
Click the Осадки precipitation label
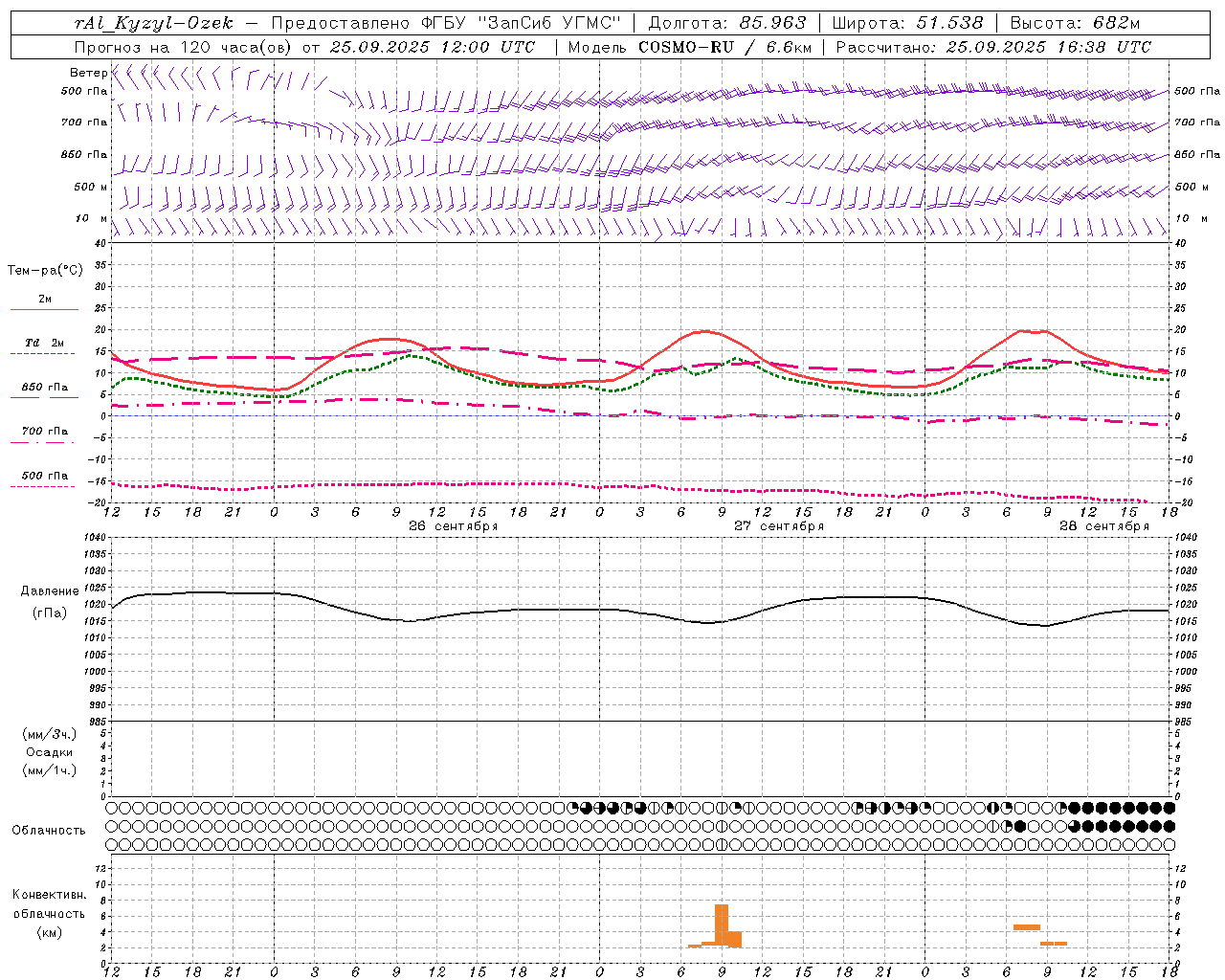49,752
